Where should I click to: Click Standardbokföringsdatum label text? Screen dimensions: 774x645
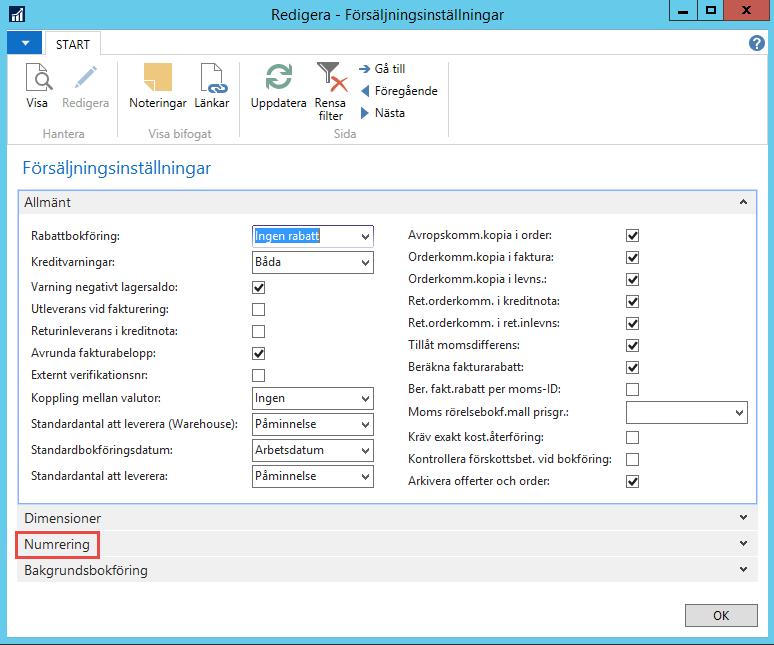click(x=102, y=450)
